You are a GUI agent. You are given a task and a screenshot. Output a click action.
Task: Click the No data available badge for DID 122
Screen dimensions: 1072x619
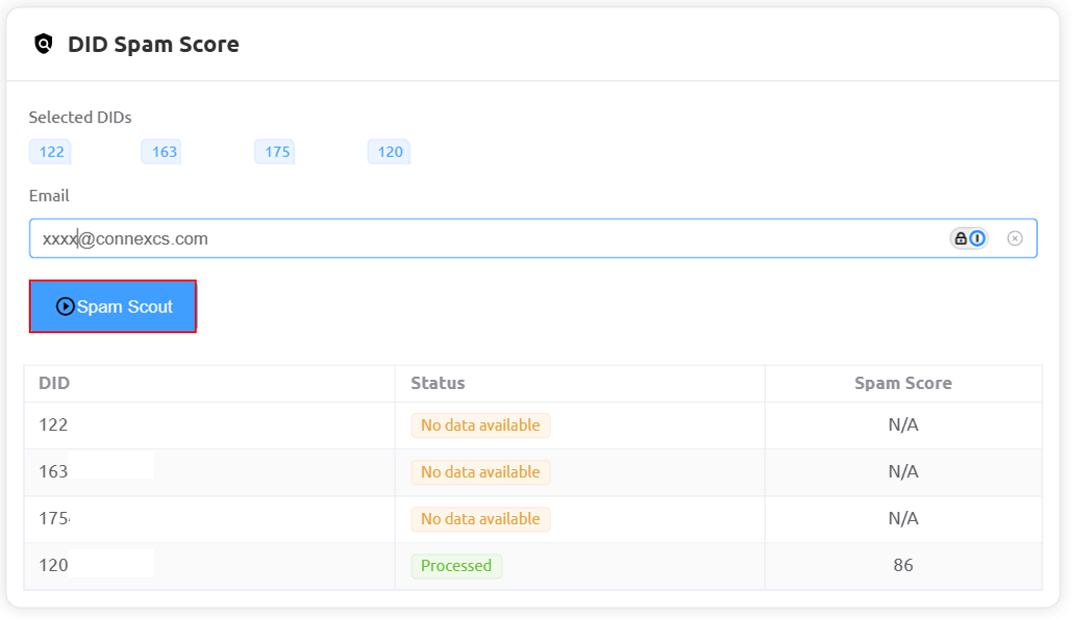tap(481, 425)
